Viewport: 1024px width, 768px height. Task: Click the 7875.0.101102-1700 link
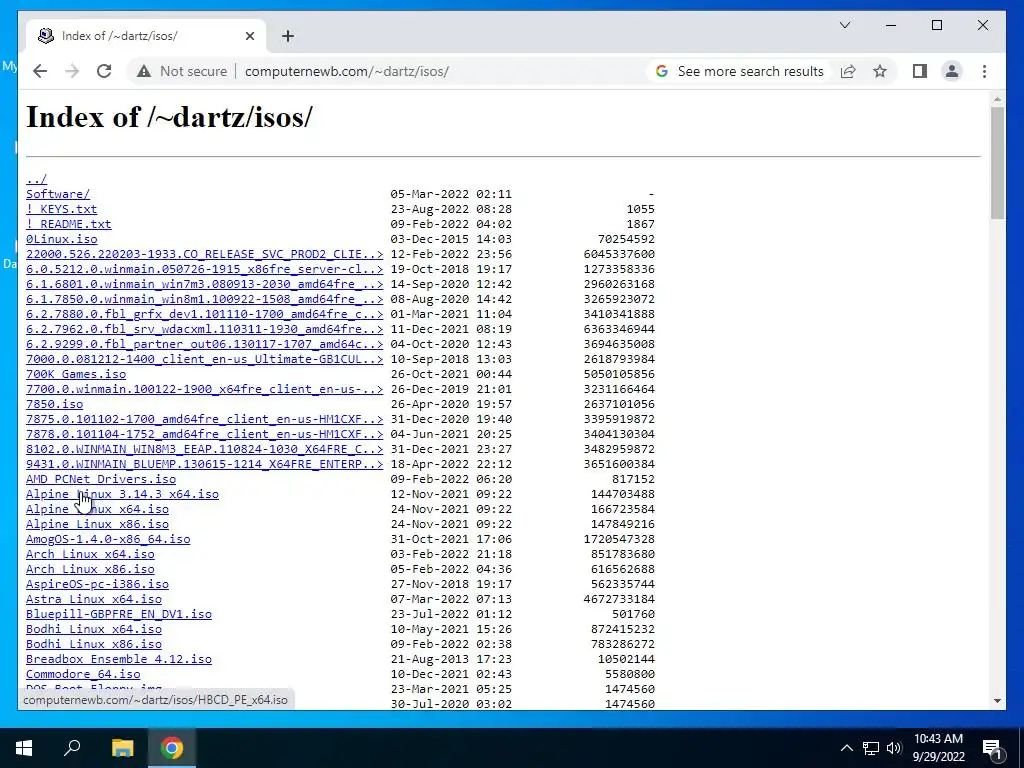tap(204, 419)
